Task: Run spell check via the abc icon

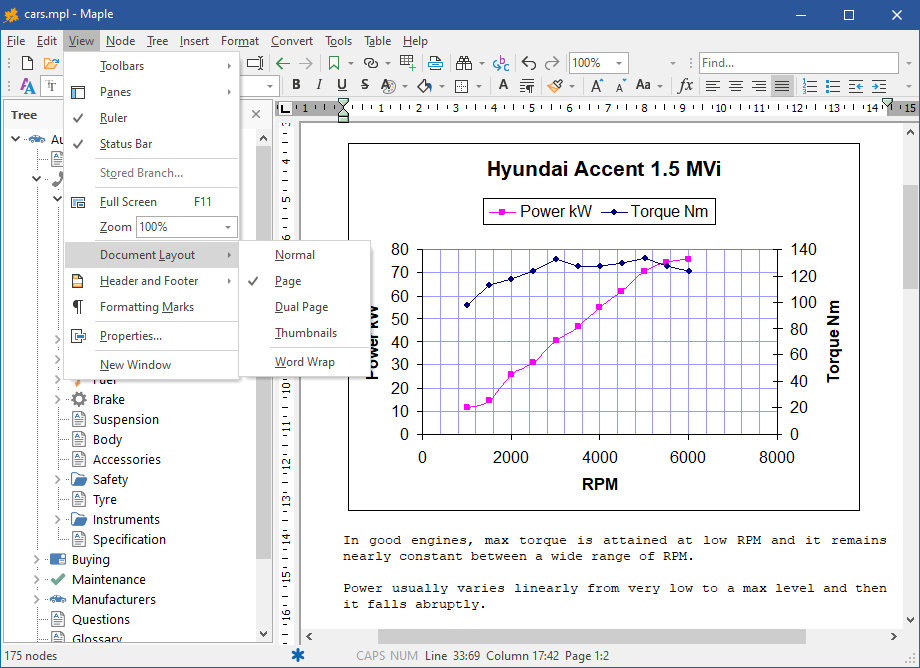Action: point(500,63)
